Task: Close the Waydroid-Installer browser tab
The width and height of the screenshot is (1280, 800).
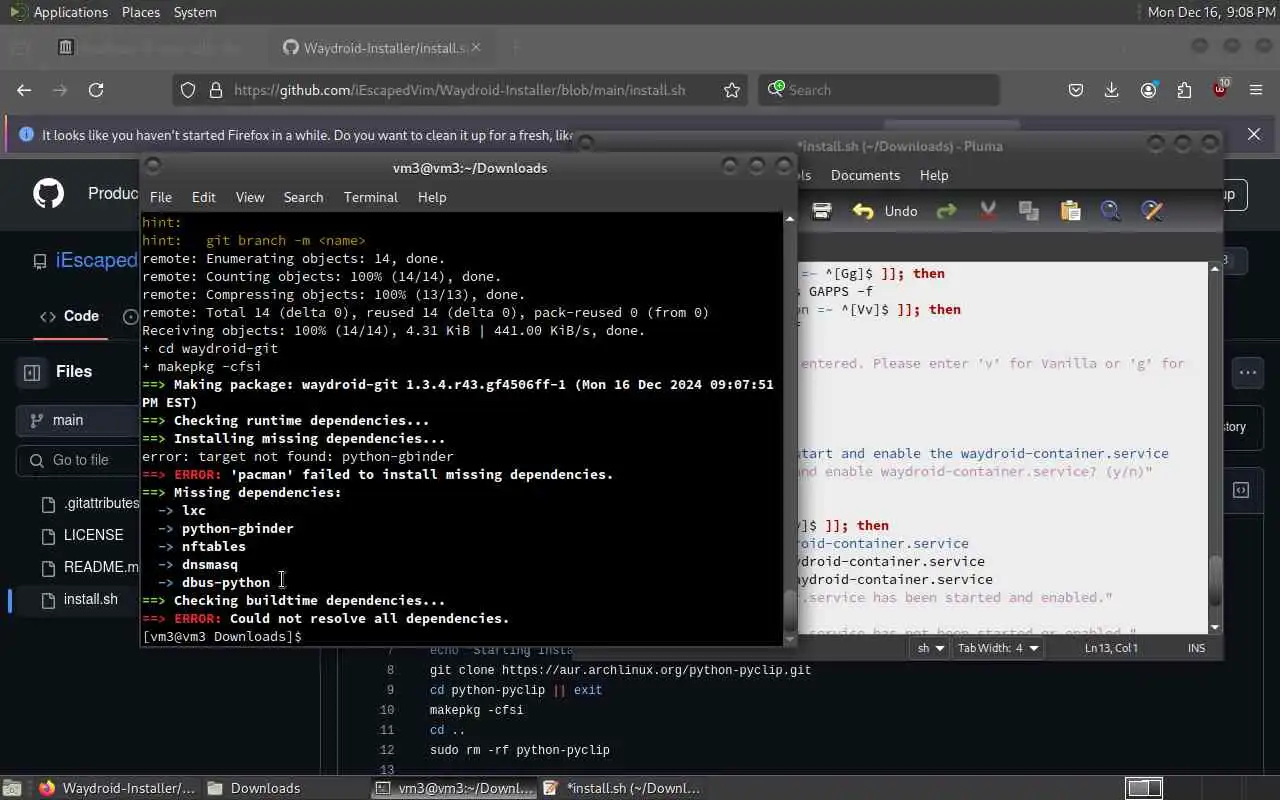Action: (x=476, y=47)
